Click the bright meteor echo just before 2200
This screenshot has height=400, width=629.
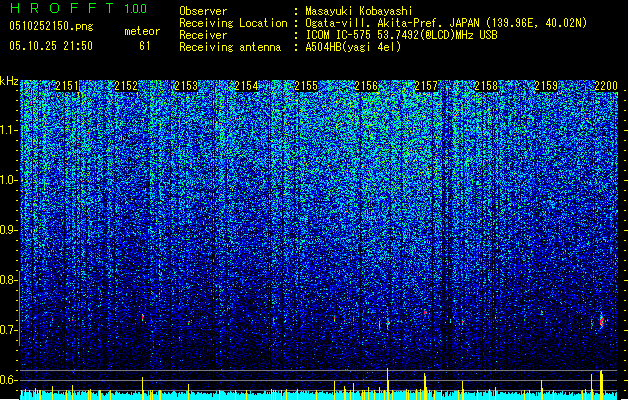(x=601, y=321)
